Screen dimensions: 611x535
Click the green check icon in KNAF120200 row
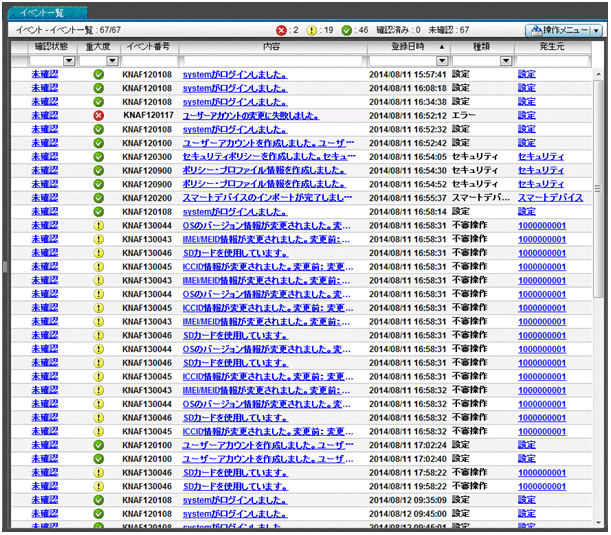point(98,198)
